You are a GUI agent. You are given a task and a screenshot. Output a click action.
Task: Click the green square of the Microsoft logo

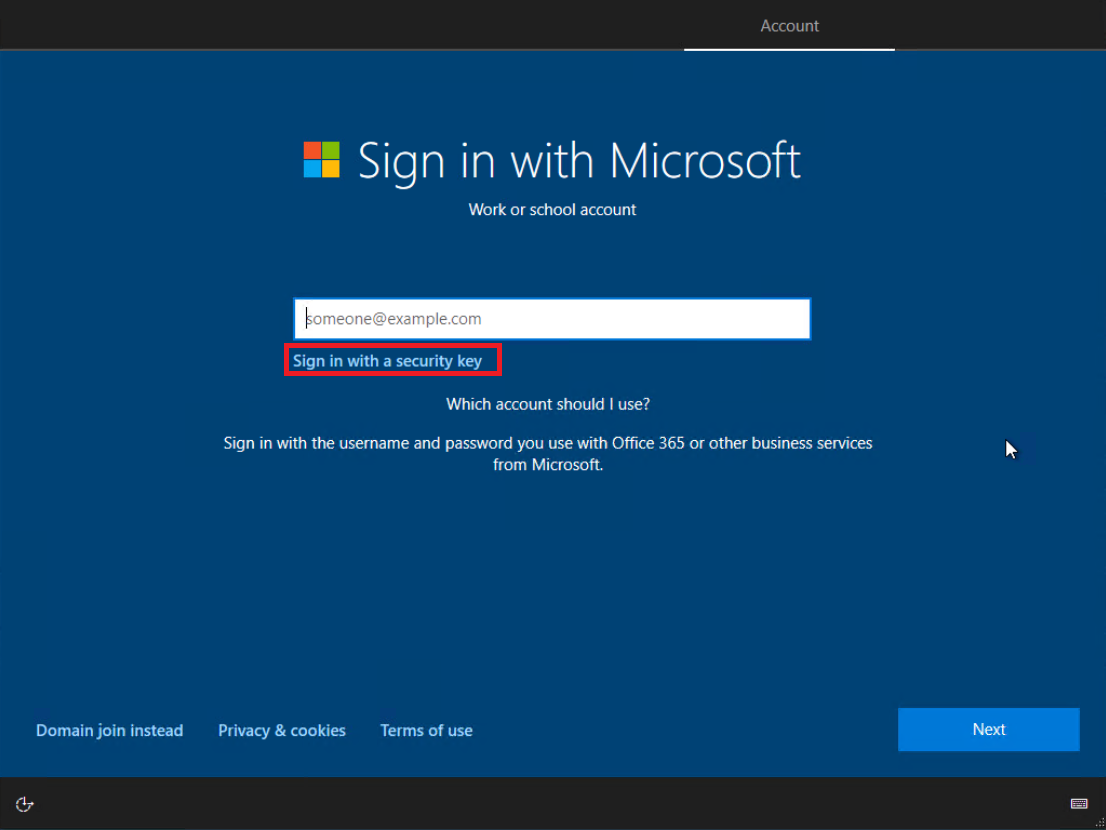pos(331,150)
